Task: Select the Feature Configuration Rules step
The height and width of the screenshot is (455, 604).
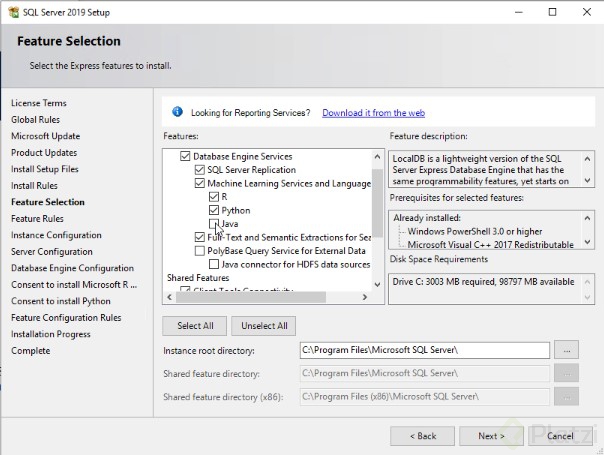Action: (66, 318)
